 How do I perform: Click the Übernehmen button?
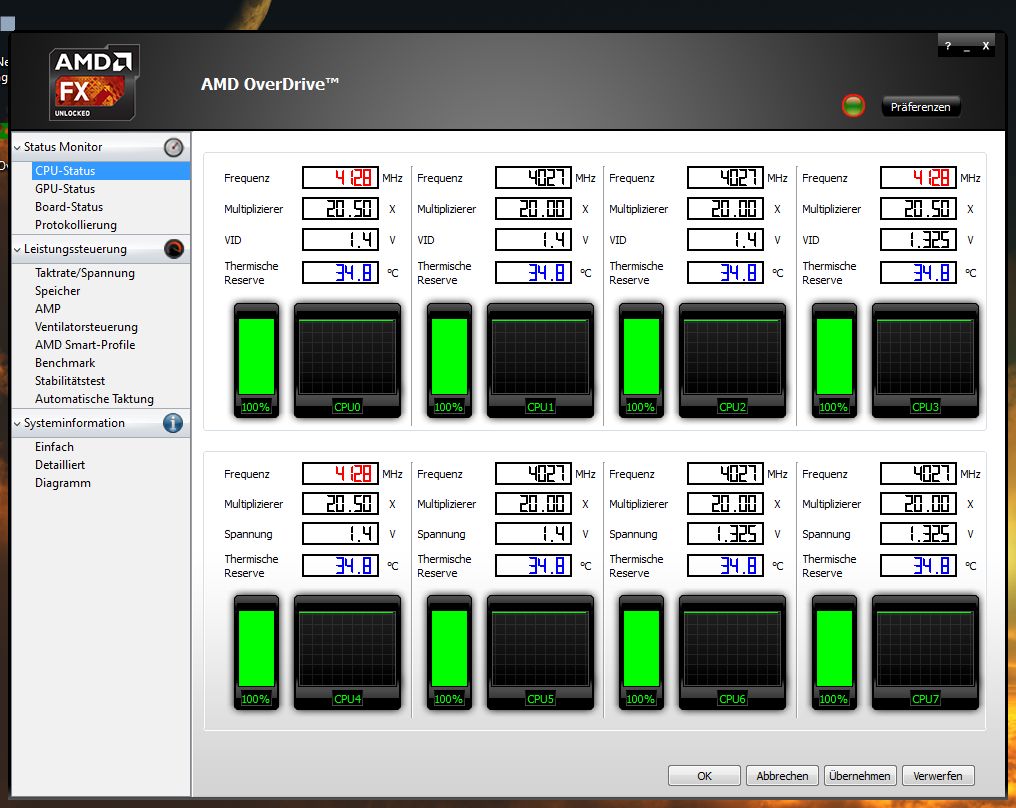[860, 776]
